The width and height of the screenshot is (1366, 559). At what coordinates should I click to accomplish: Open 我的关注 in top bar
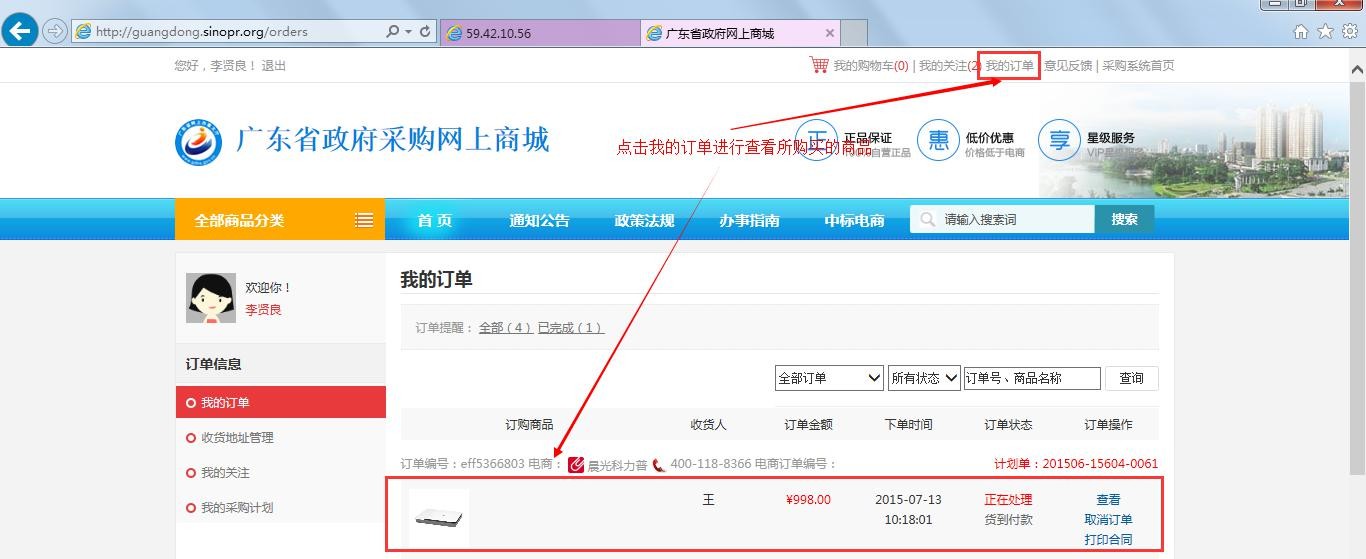point(949,66)
